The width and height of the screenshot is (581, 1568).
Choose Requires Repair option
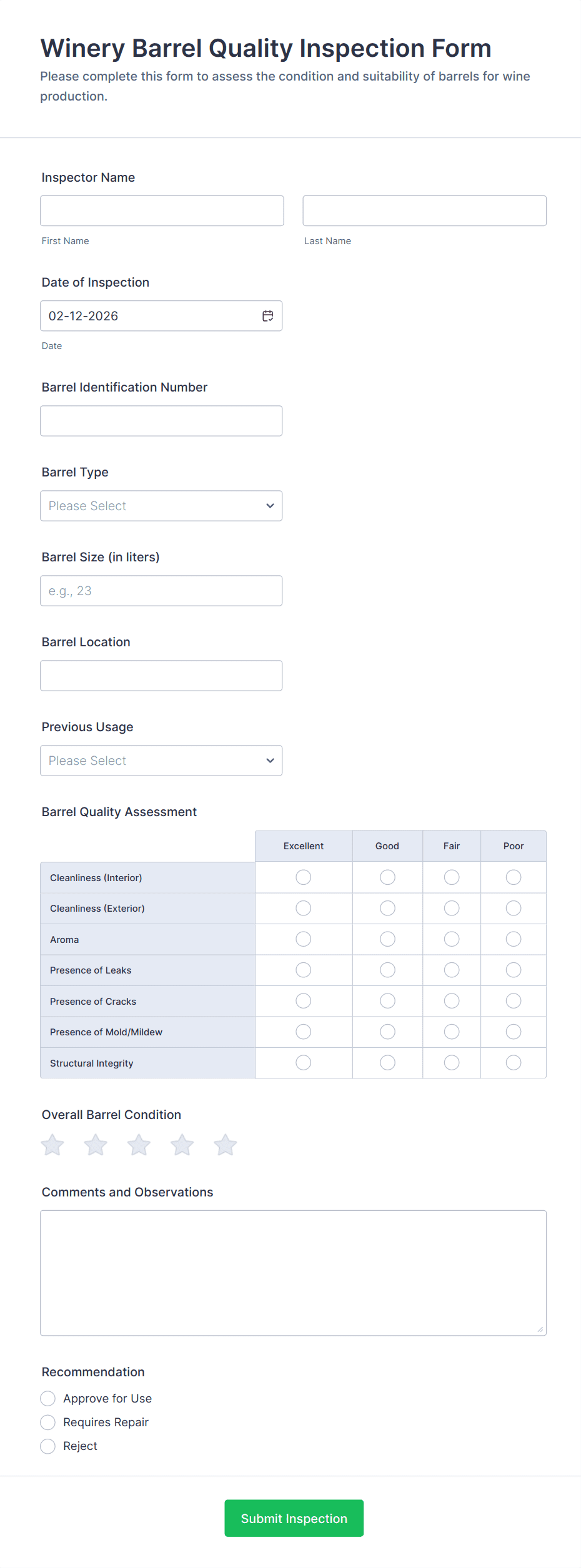48,1422
